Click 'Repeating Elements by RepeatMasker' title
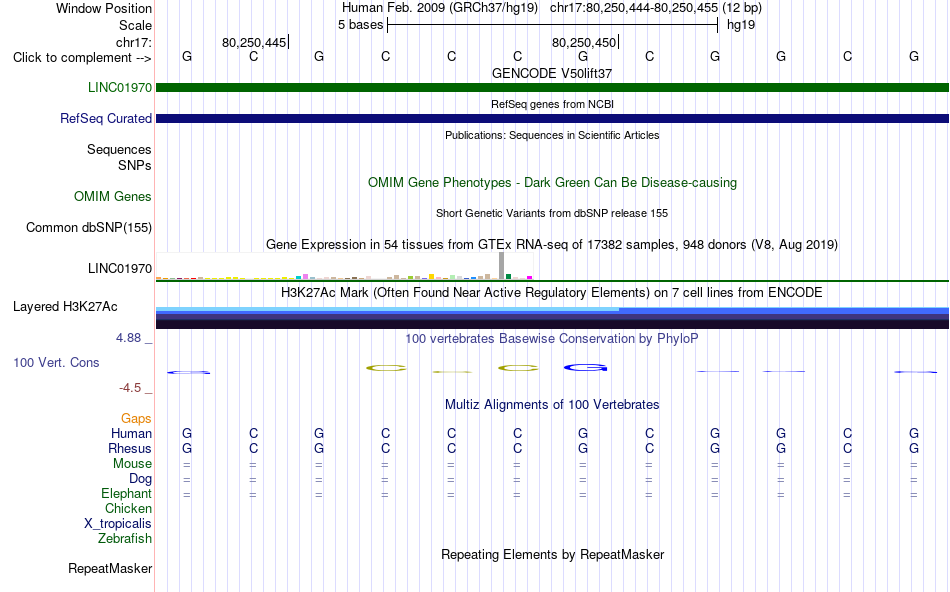Viewport: 950px width, 592px height. point(552,554)
